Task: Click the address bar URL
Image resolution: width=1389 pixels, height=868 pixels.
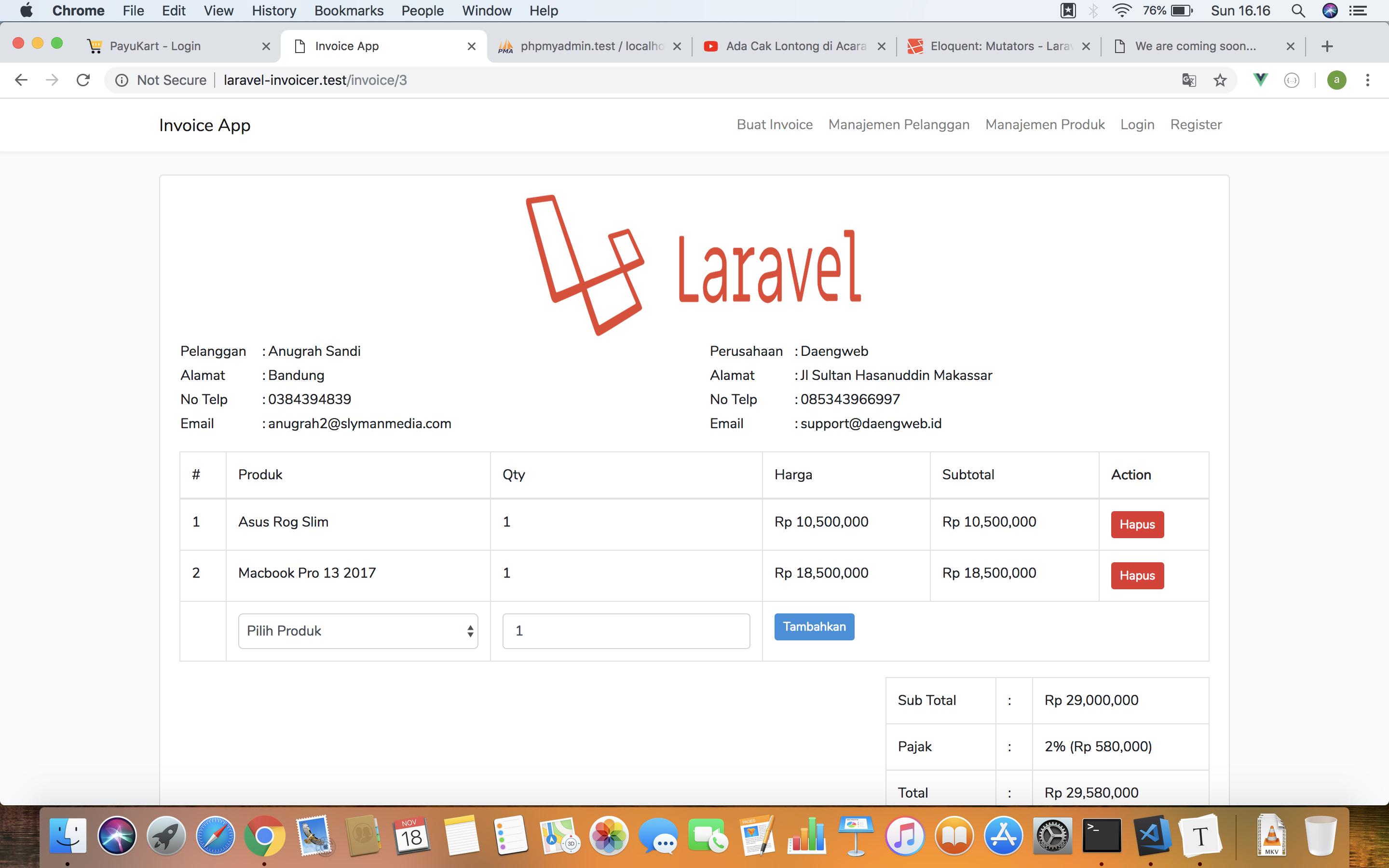Action: coord(315,81)
